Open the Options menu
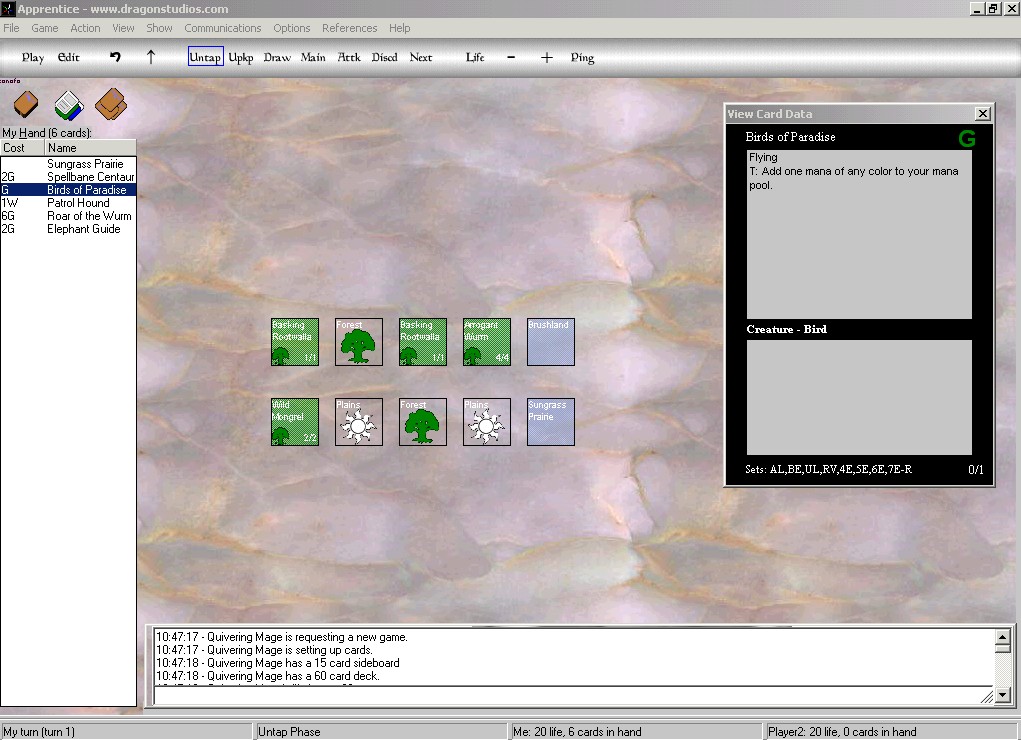The image size is (1021, 740). 292,28
